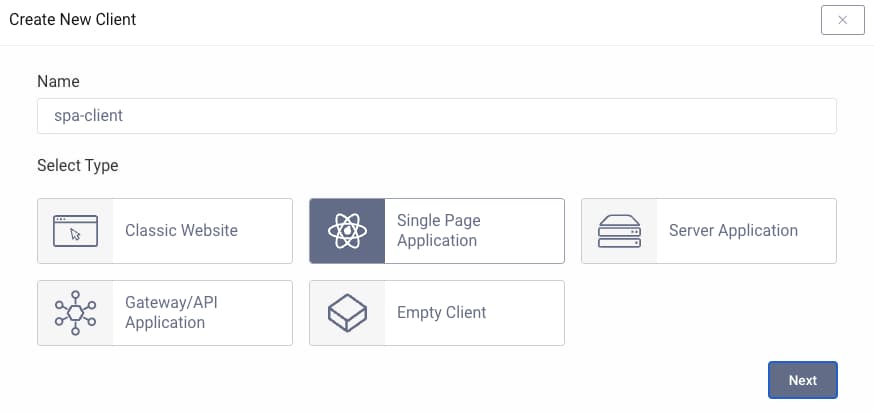Click the Gateway/API hexagon network icon
Viewport: 874px width, 412px height.
(x=75, y=313)
